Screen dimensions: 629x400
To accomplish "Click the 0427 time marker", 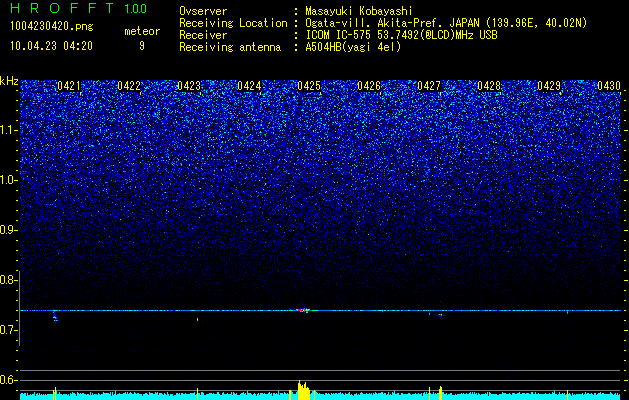I will click(x=429, y=86).
